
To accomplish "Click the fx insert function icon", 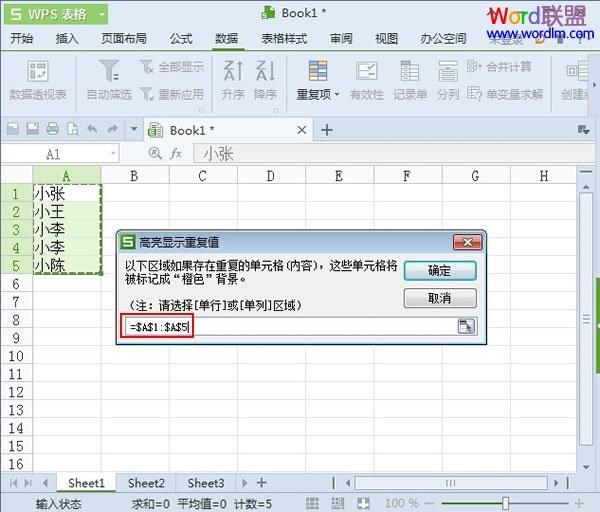I will [x=175, y=154].
